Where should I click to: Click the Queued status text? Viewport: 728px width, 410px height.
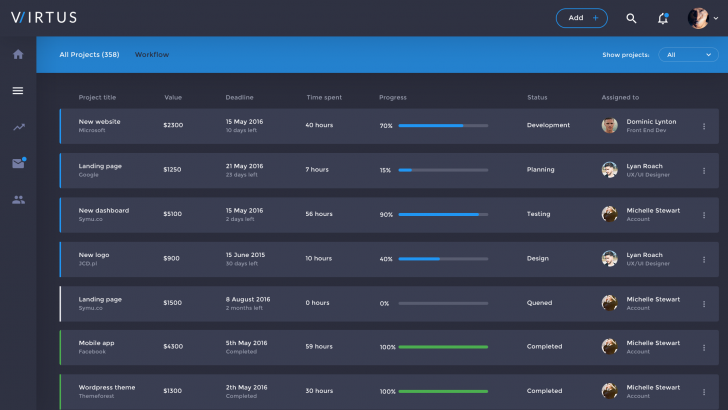pyautogui.click(x=540, y=303)
